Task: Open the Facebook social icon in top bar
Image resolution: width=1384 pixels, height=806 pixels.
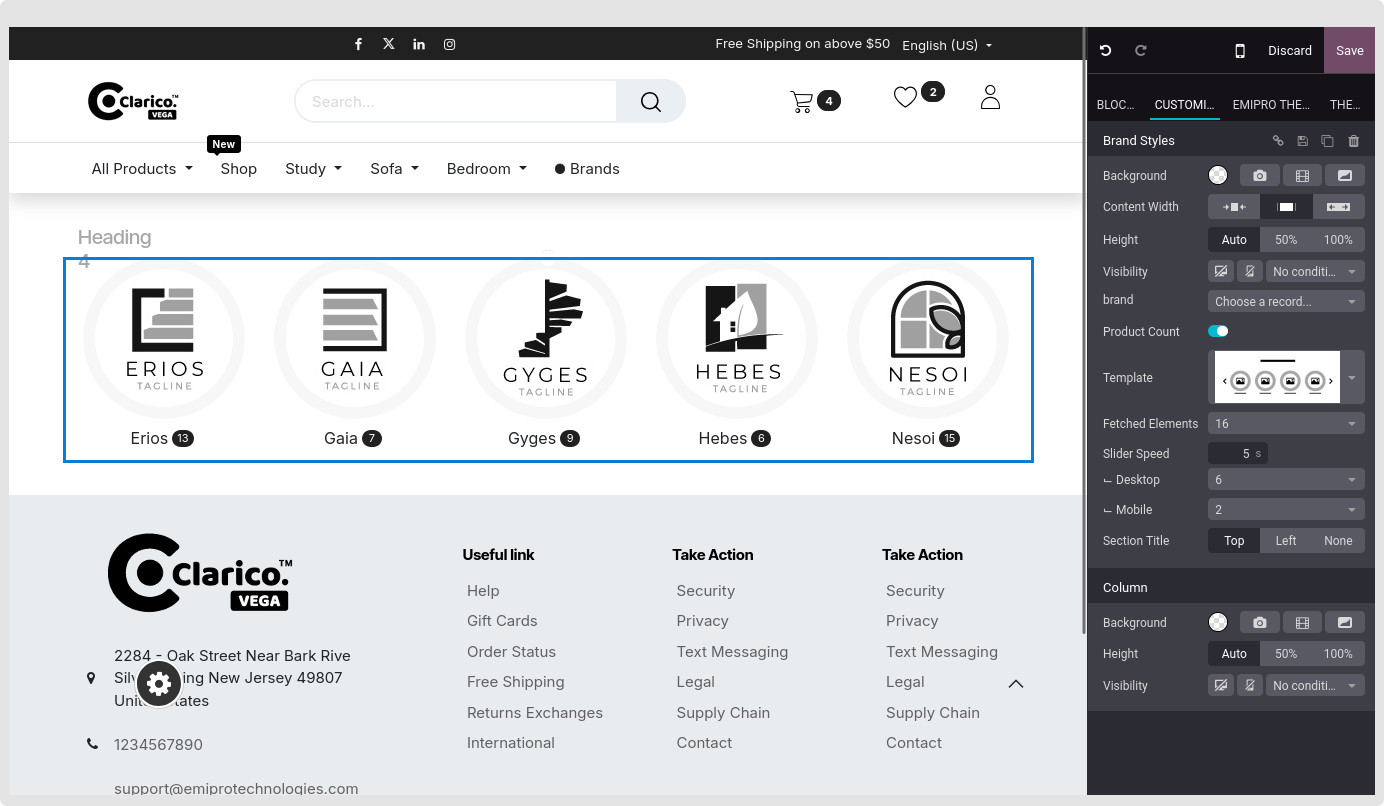Action: 359,44
